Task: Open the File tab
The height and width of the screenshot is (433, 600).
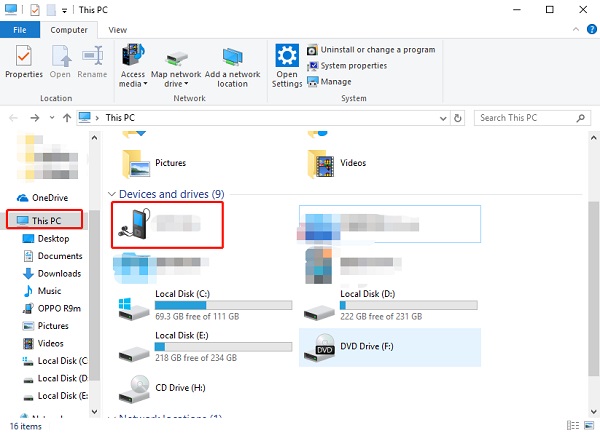Action: (x=20, y=30)
